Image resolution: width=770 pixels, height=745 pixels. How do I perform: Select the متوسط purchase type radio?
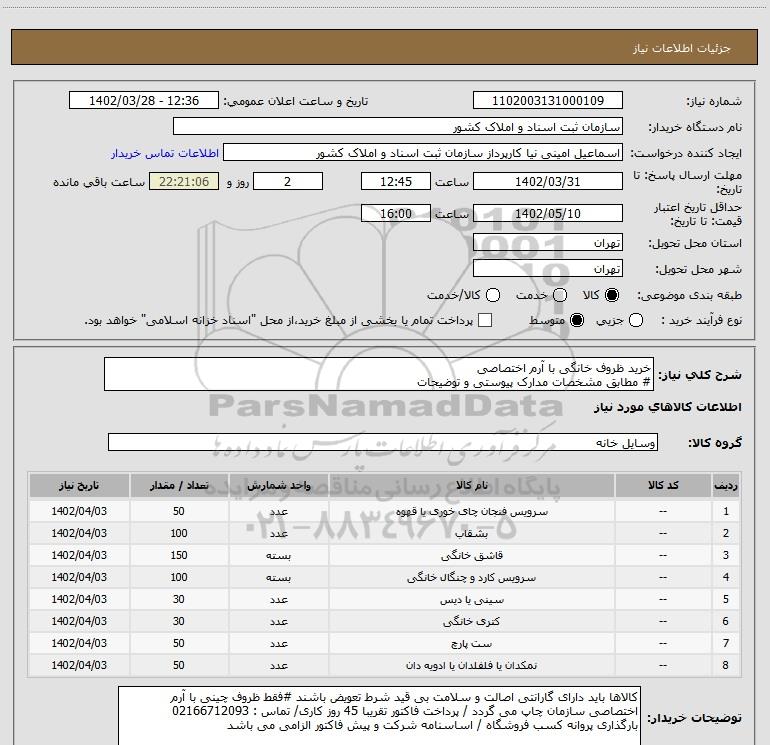(577, 320)
